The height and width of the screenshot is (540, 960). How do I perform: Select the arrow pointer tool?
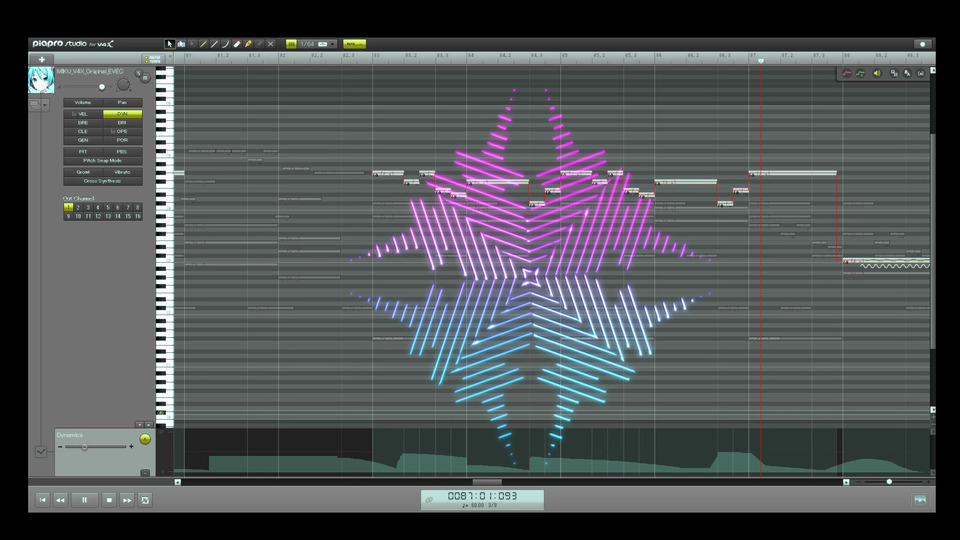coord(170,44)
